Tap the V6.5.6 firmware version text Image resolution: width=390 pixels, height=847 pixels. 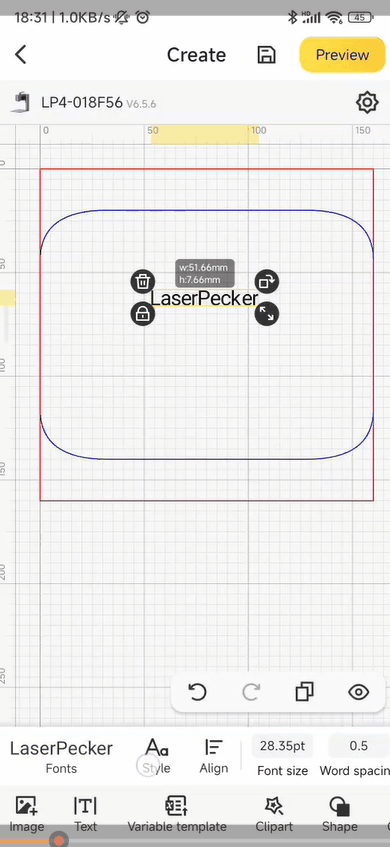[x=141, y=103]
